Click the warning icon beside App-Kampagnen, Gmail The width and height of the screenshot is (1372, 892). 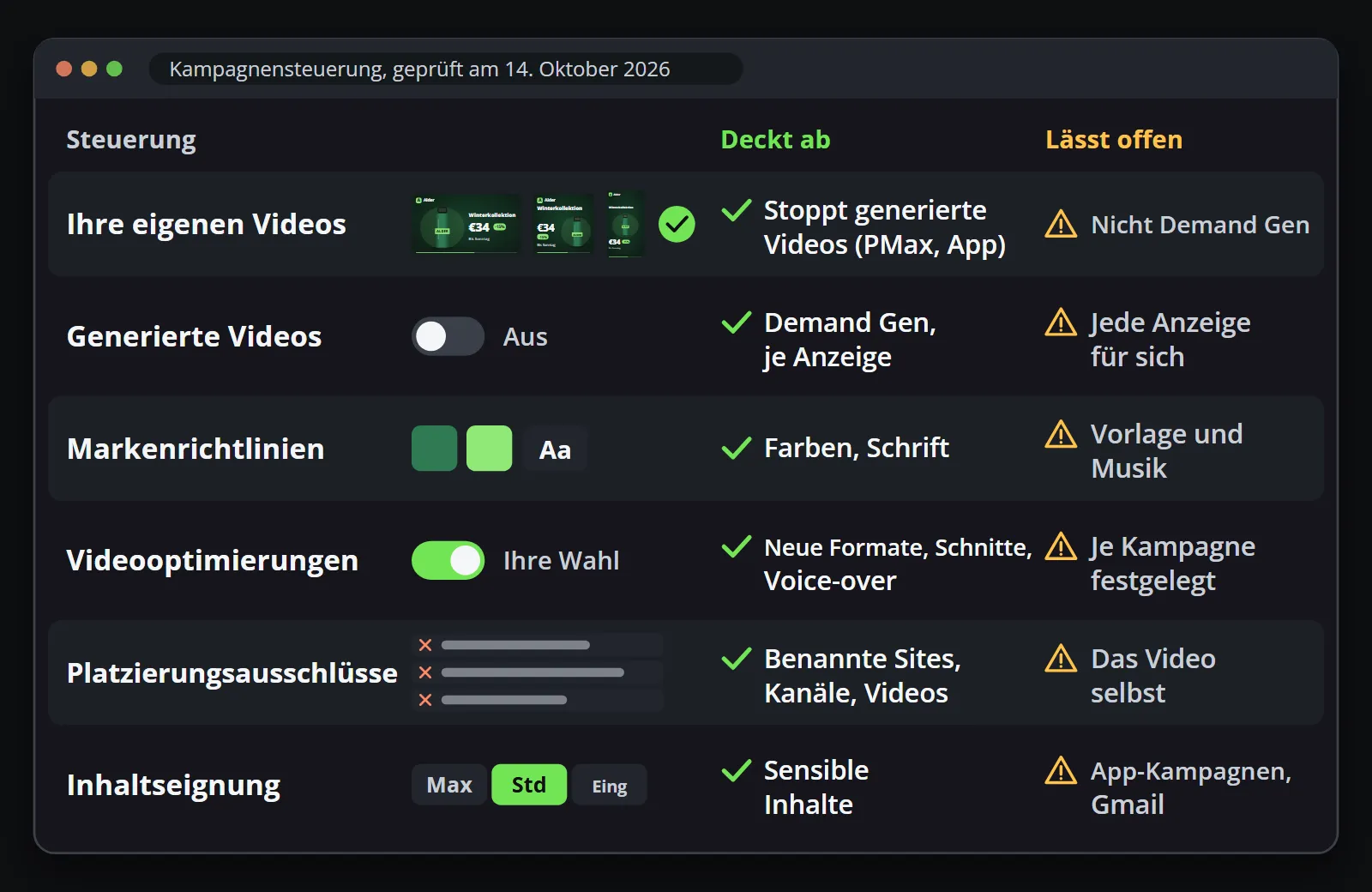(x=1061, y=770)
